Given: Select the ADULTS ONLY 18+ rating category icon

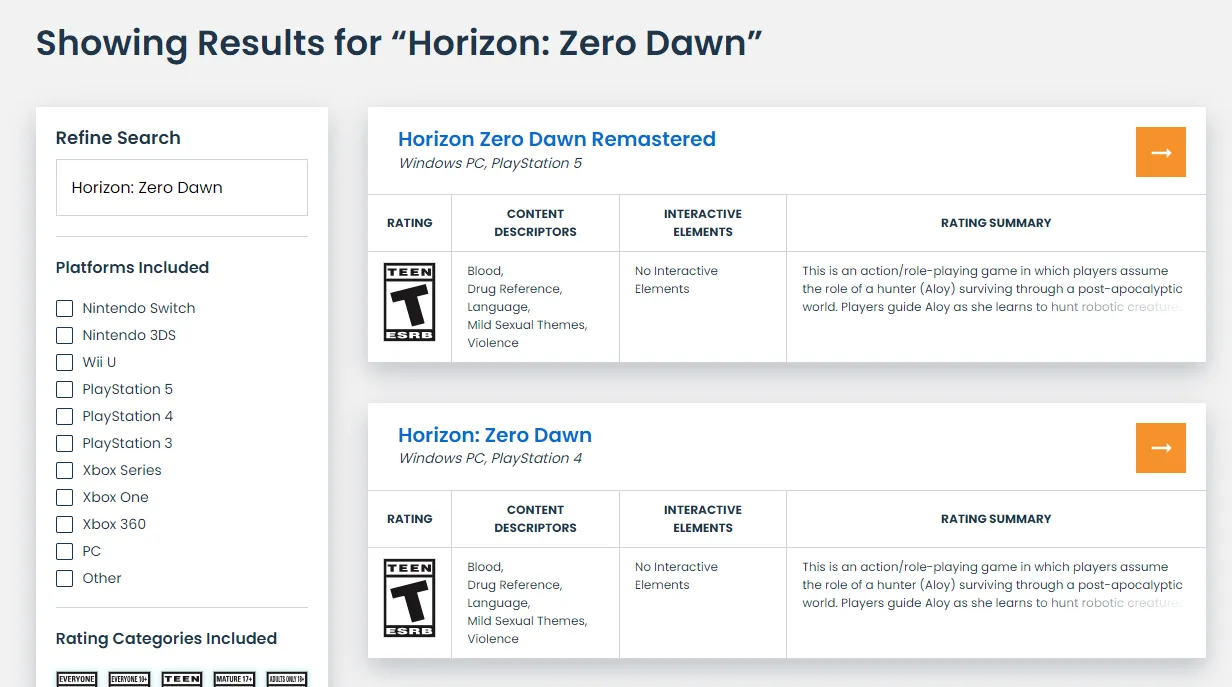Looking at the screenshot, I should 286,678.
